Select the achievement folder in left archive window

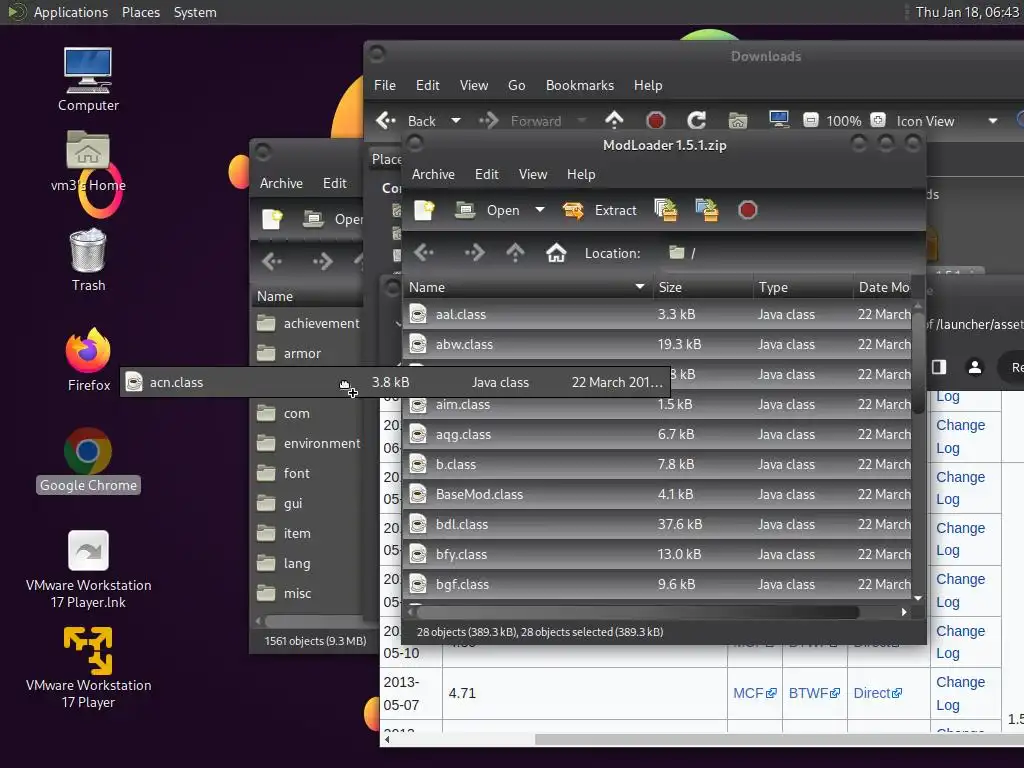pos(308,323)
